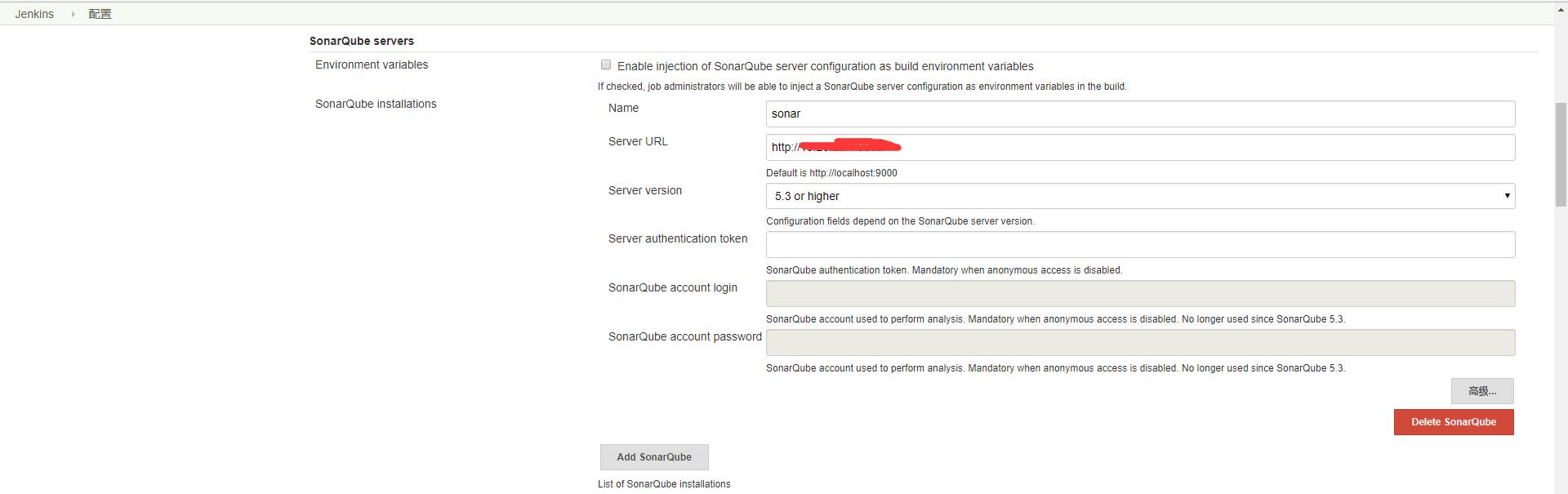Click the SonarQube servers section heading

pyautogui.click(x=361, y=41)
